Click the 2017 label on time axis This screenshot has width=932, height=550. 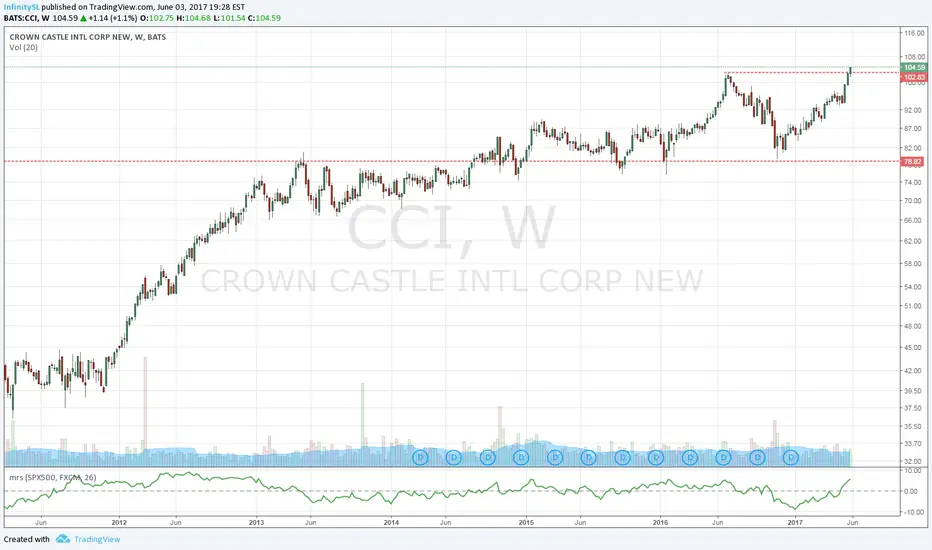pos(795,523)
